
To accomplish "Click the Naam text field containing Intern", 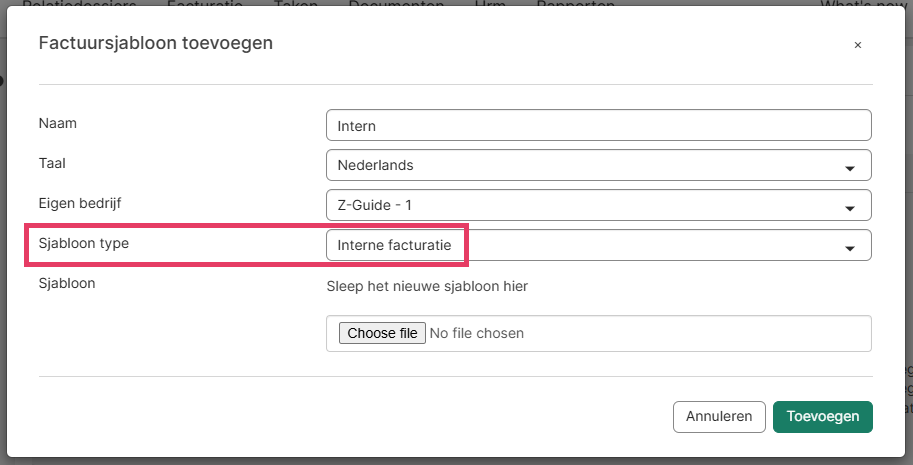I will tap(598, 125).
